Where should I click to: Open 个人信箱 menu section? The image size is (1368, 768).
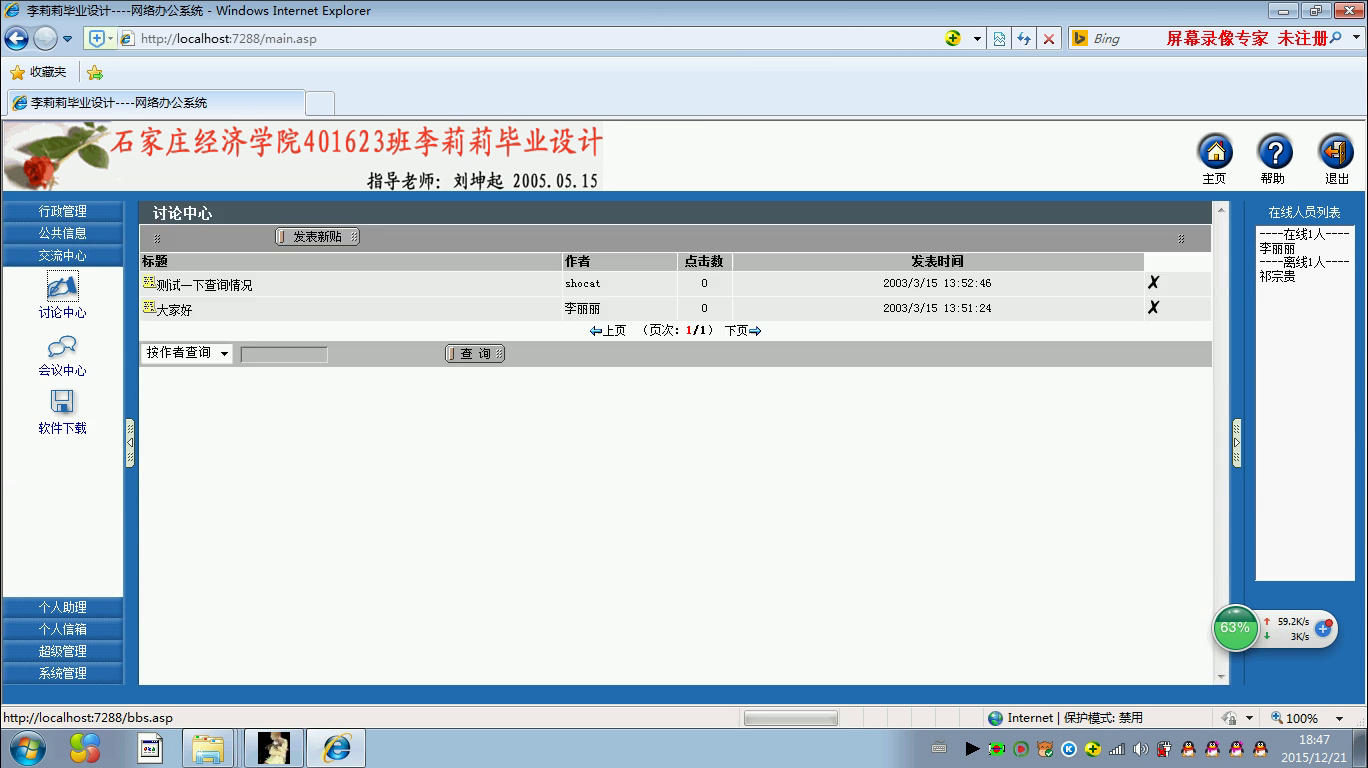[x=63, y=629]
